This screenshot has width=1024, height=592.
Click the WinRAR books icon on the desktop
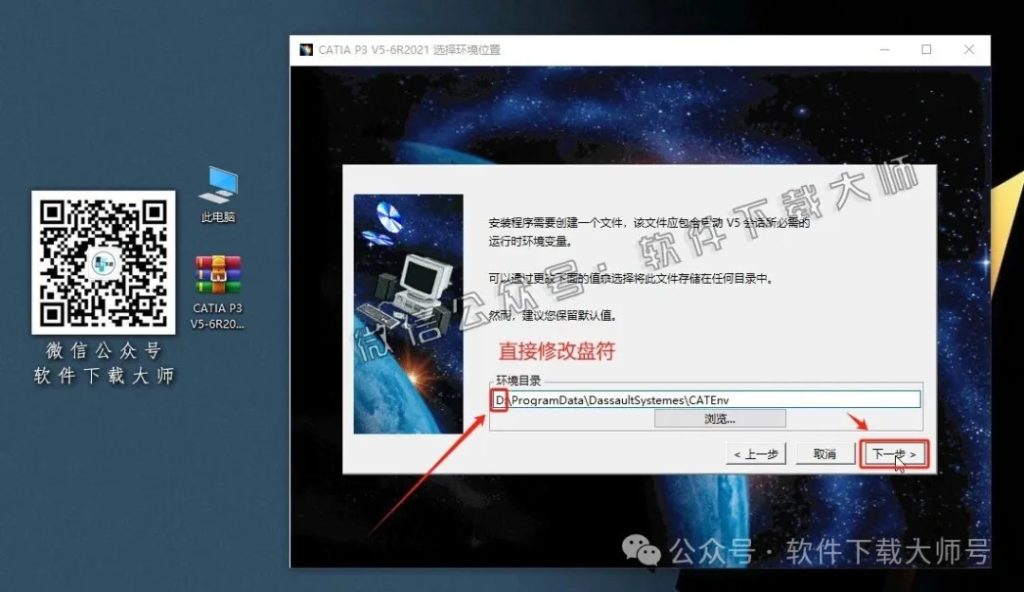(217, 276)
